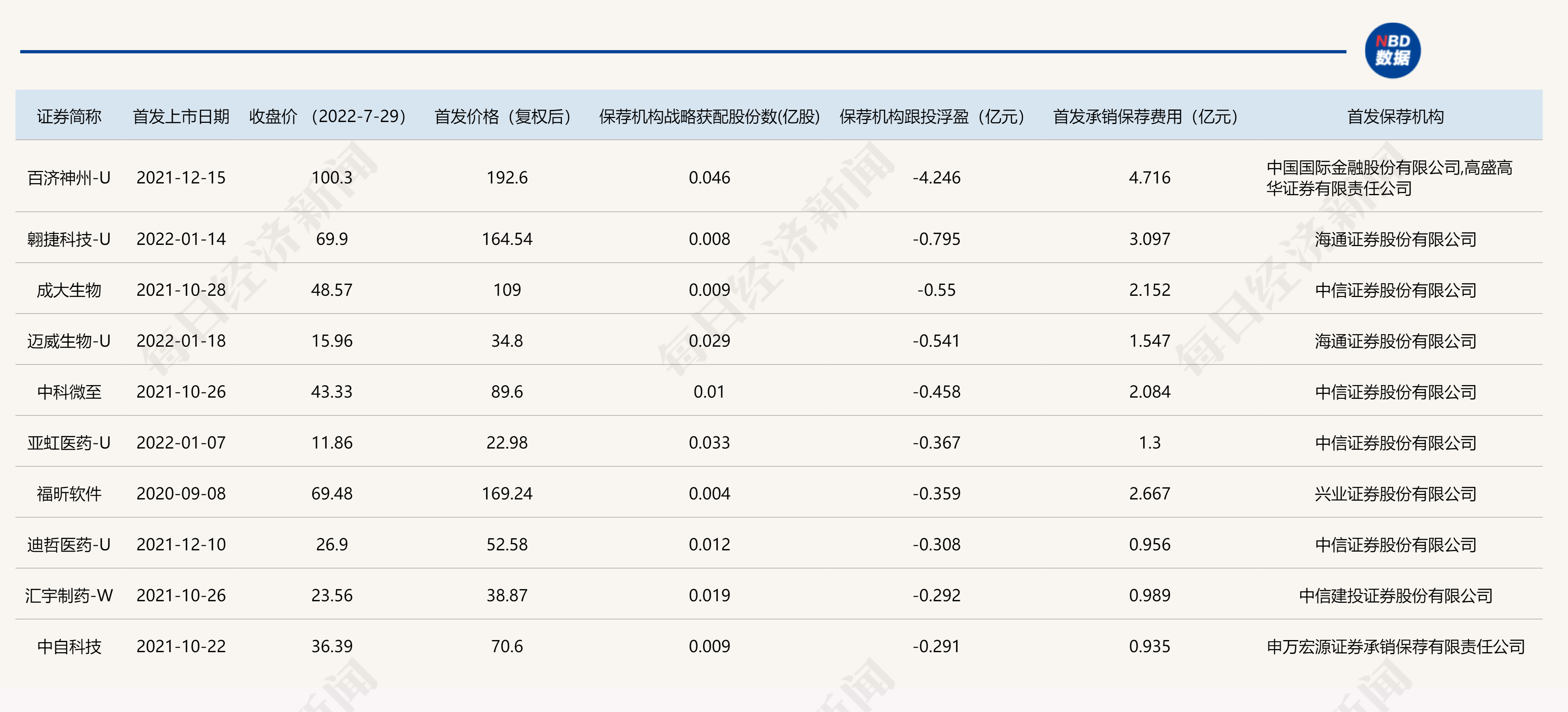Click 海通证券股份有限公司 in 翱捷科技-U row
Screen dimensions: 1568x712
pyautogui.click(x=1395, y=239)
